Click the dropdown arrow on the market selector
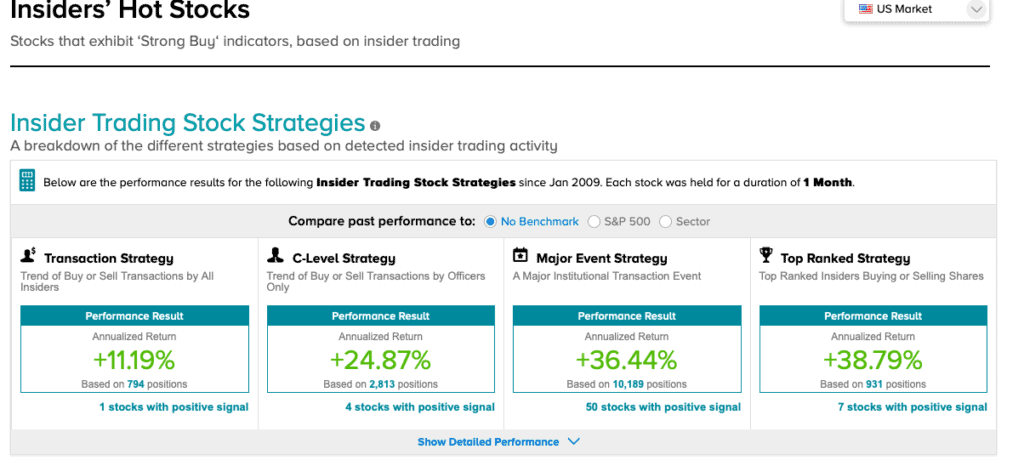The image size is (1024, 466). (976, 9)
